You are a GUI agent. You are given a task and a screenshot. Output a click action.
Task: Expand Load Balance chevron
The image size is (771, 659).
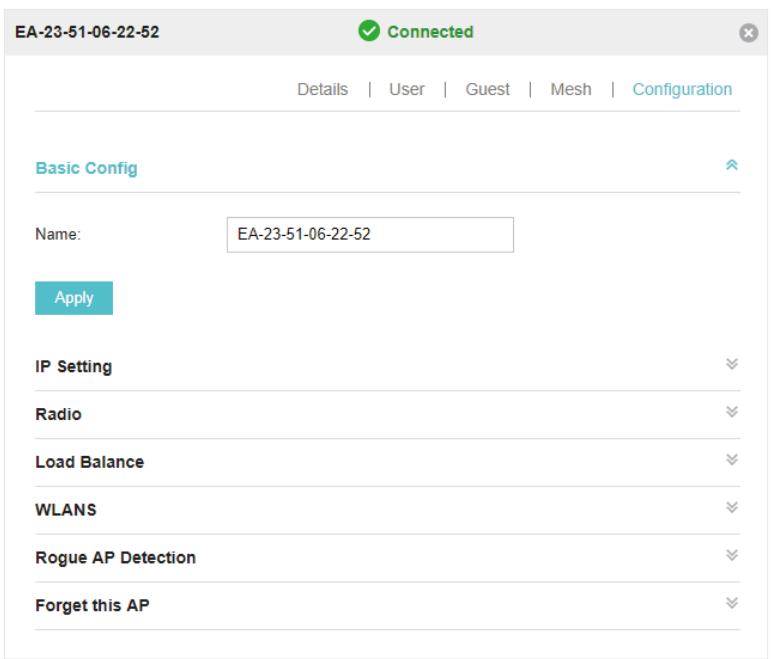click(x=732, y=459)
